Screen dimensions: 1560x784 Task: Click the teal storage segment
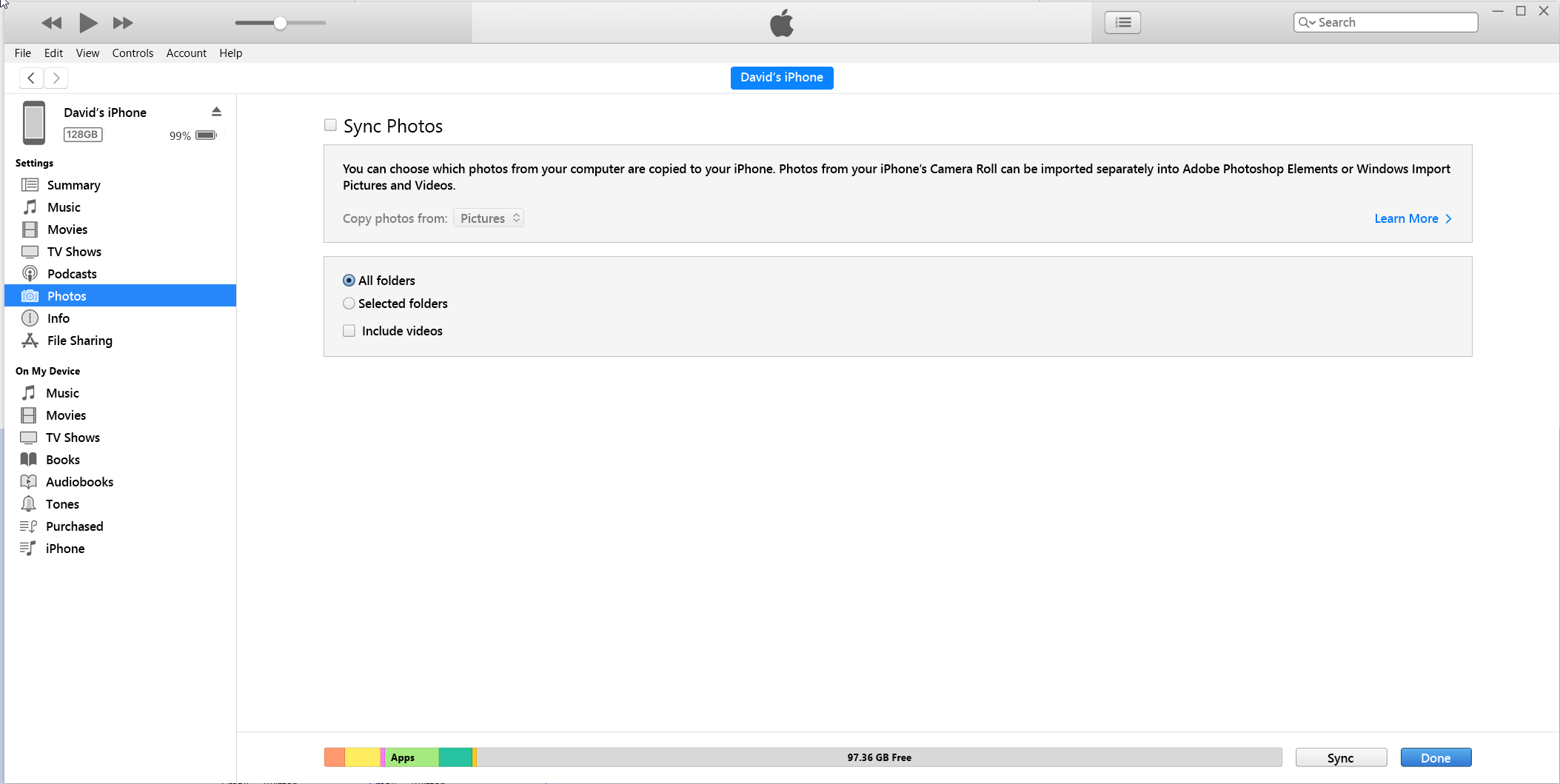[x=455, y=757]
